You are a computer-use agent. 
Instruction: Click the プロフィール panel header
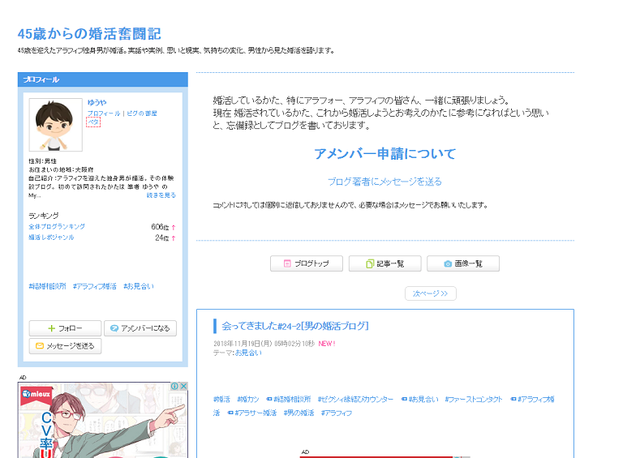(103, 80)
